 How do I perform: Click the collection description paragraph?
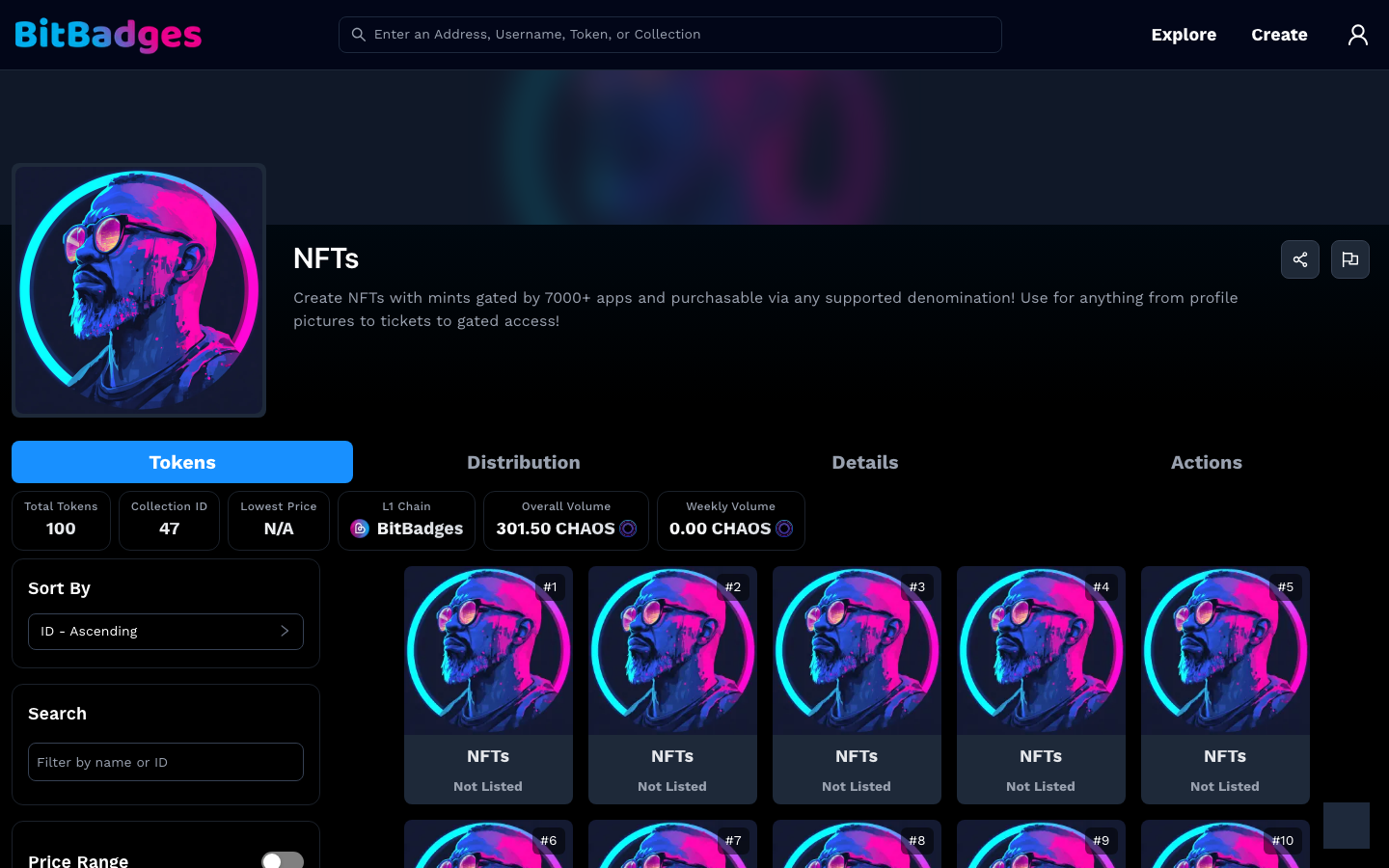coord(766,310)
